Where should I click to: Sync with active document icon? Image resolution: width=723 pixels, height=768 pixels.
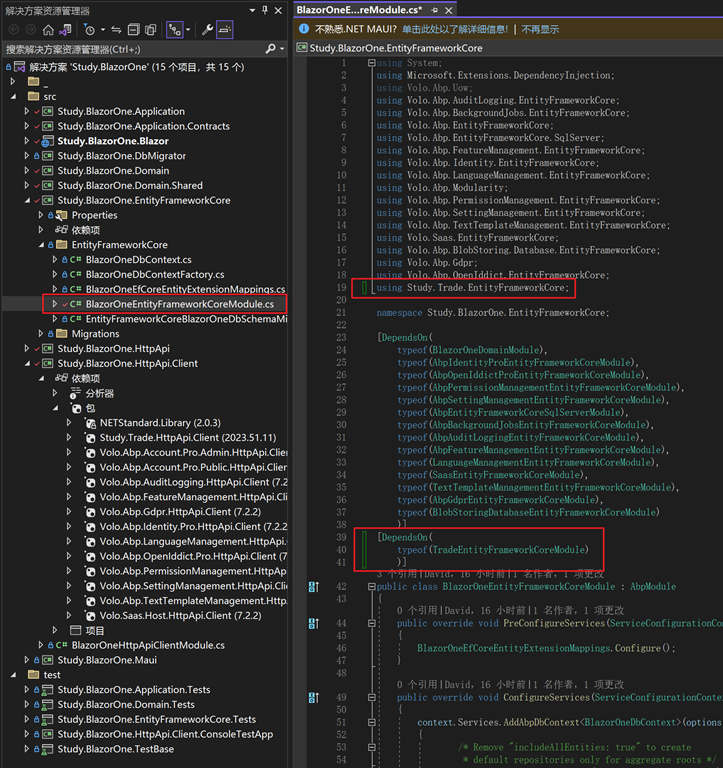click(116, 30)
